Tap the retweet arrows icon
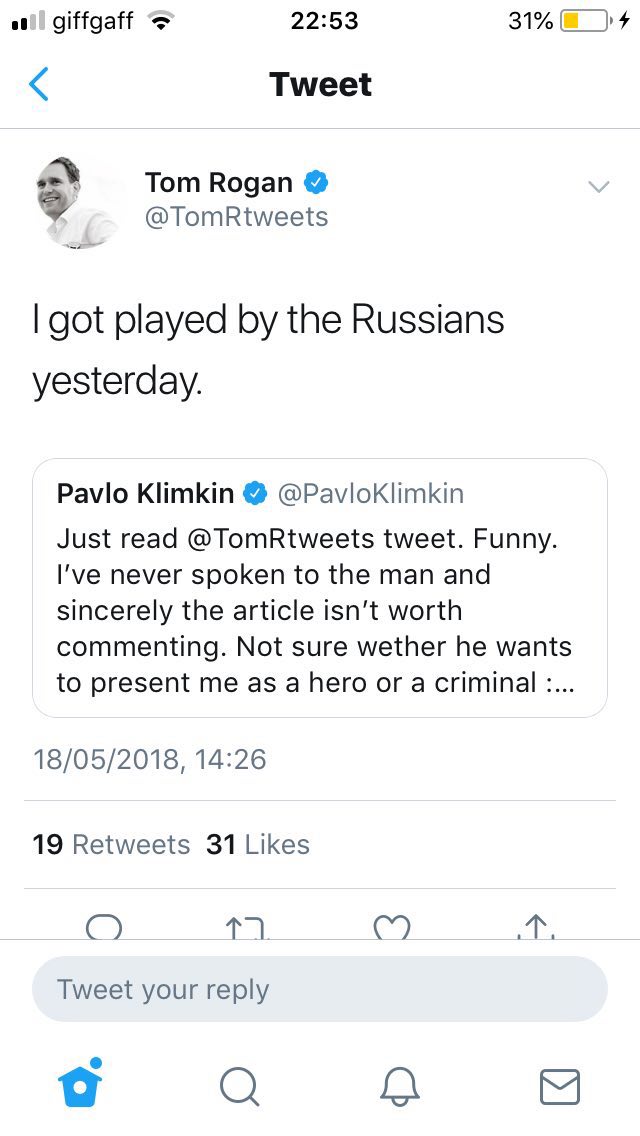Viewport: 640px width, 1136px height. pyautogui.click(x=247, y=927)
